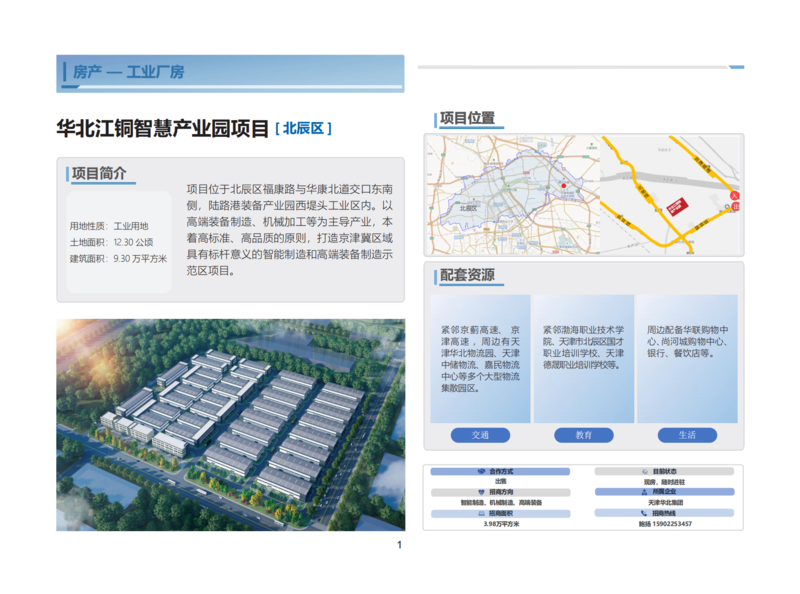This screenshot has height=594, width=800.
Task: Click the handshake icon beside 合作方式
Action: [x=481, y=472]
